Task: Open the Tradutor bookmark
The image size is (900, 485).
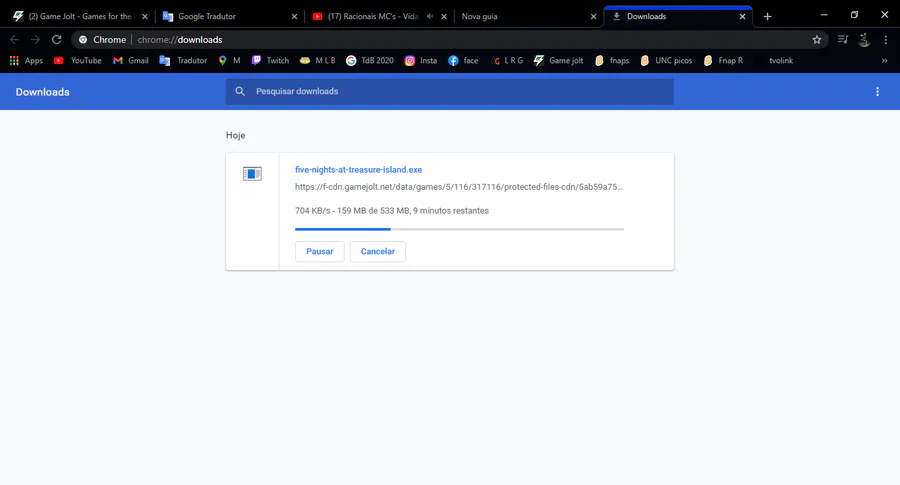Action: point(183,60)
